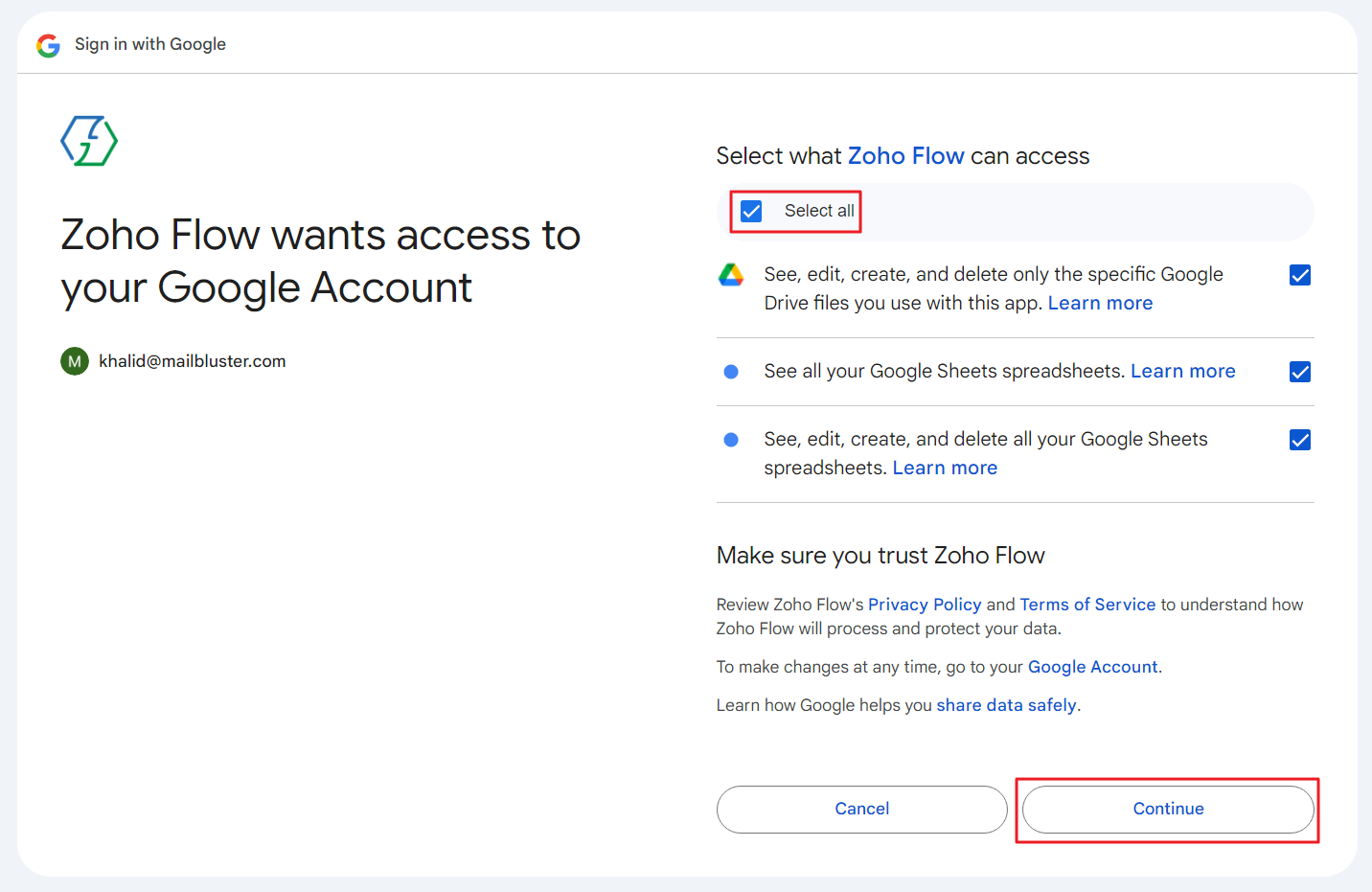This screenshot has height=892, width=1372.
Task: Click blue dot beside See all Sheets permission
Action: coord(731,372)
